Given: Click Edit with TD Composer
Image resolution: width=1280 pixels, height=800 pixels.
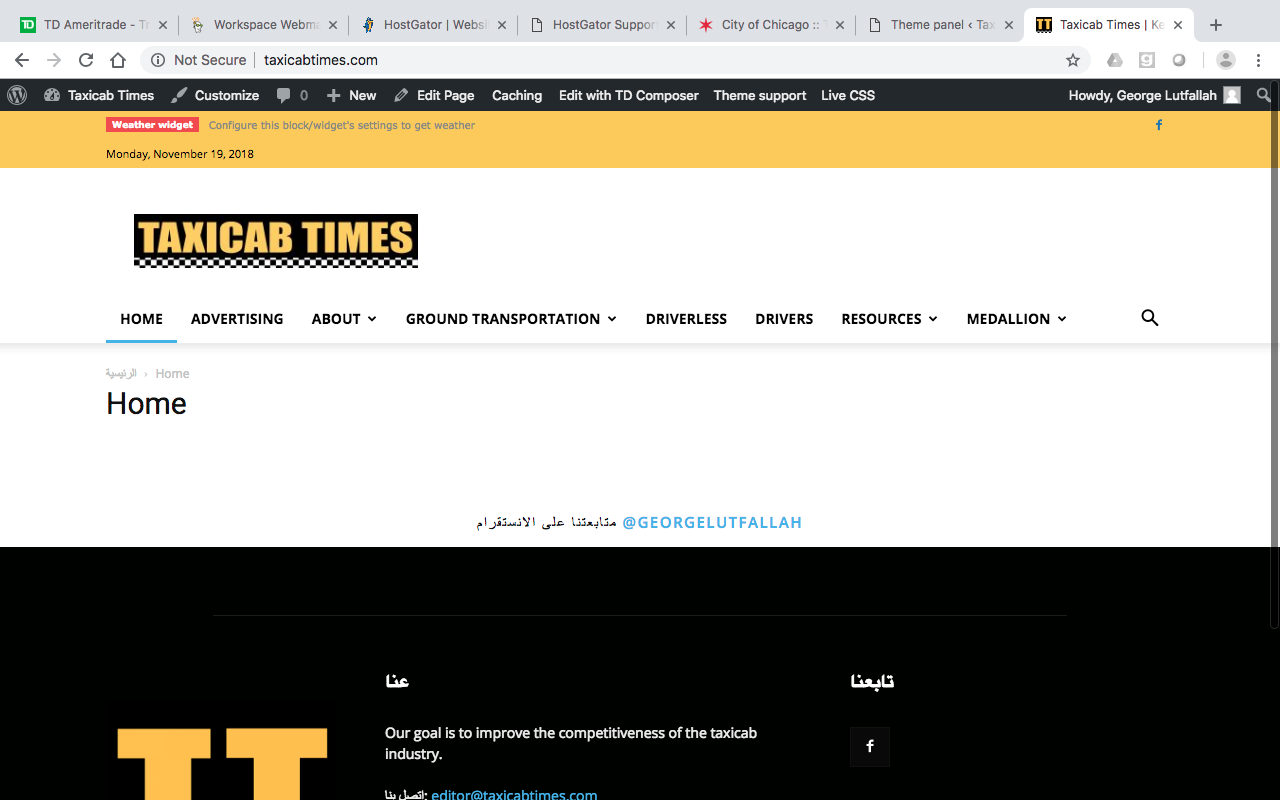Looking at the screenshot, I should click(629, 95).
